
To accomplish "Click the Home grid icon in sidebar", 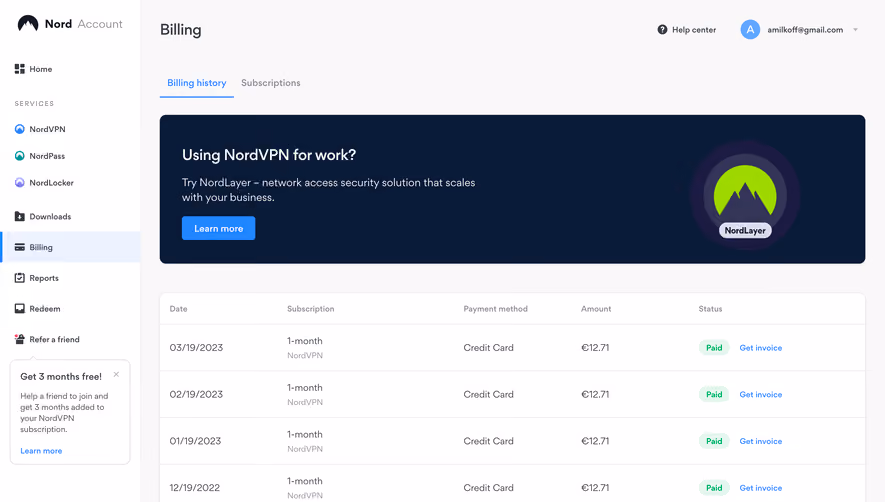I will 20,69.
